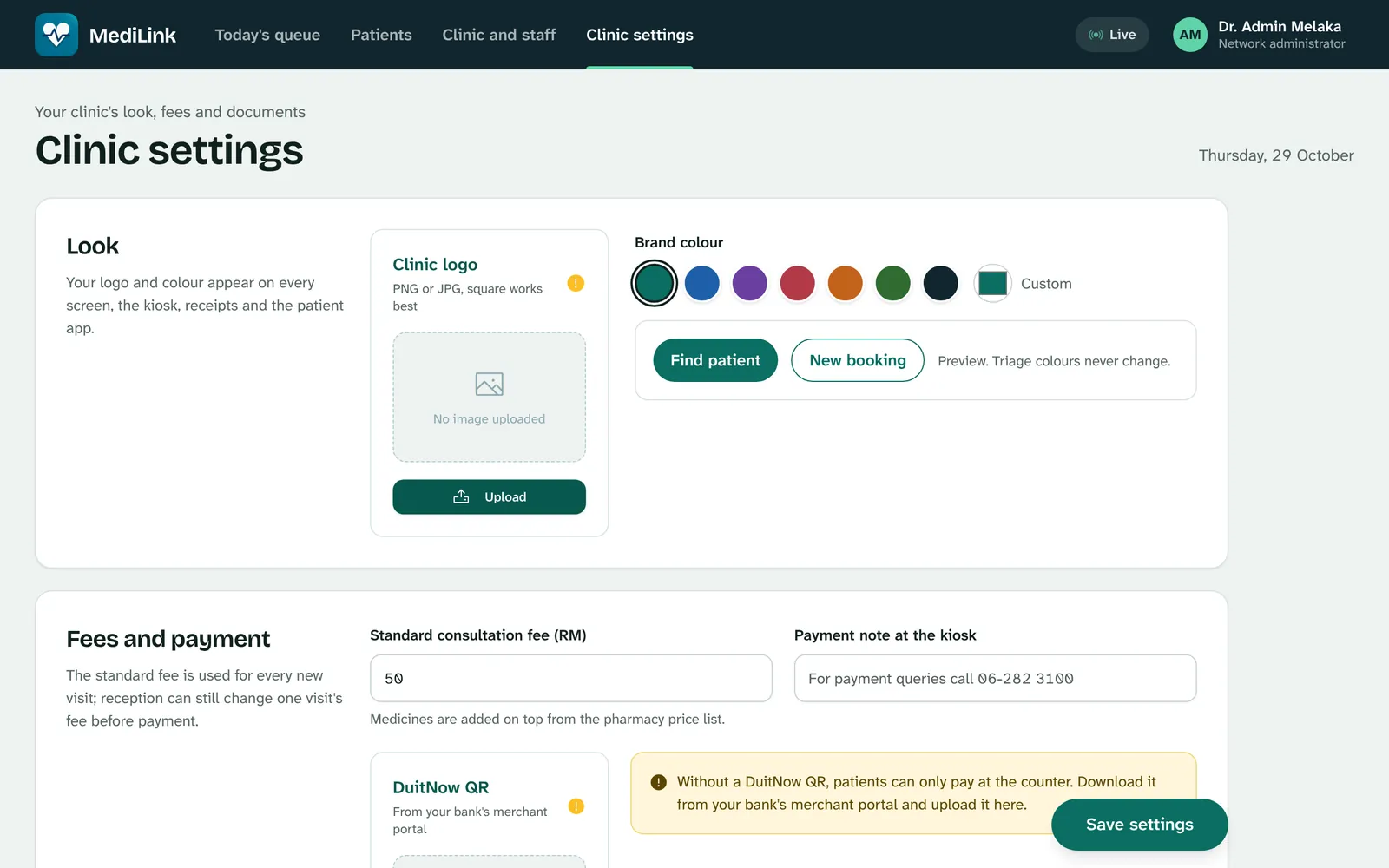
Task: Go to the Patients tab
Action: [x=381, y=35]
